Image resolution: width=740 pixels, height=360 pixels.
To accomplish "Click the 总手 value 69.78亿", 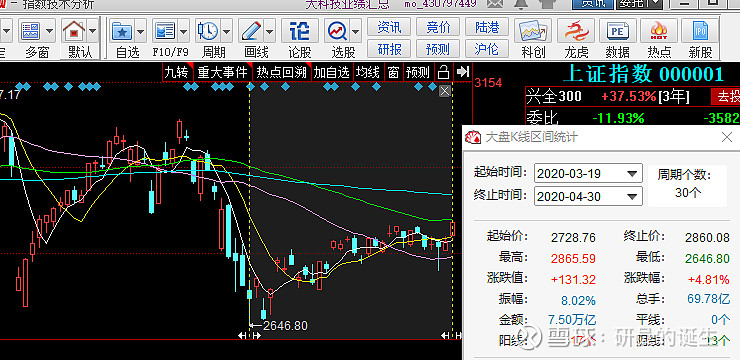I will click(x=708, y=299).
